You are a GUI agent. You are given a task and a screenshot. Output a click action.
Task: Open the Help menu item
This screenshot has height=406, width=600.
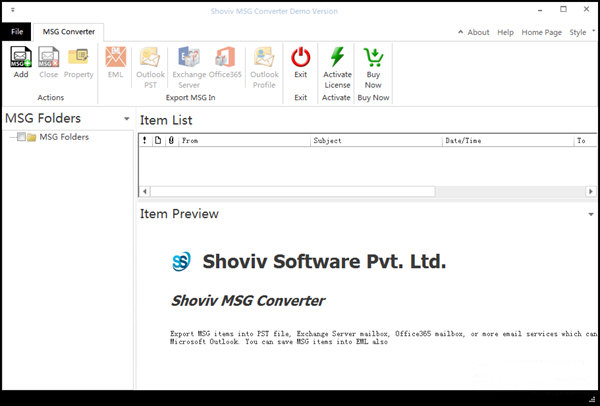pyautogui.click(x=505, y=33)
